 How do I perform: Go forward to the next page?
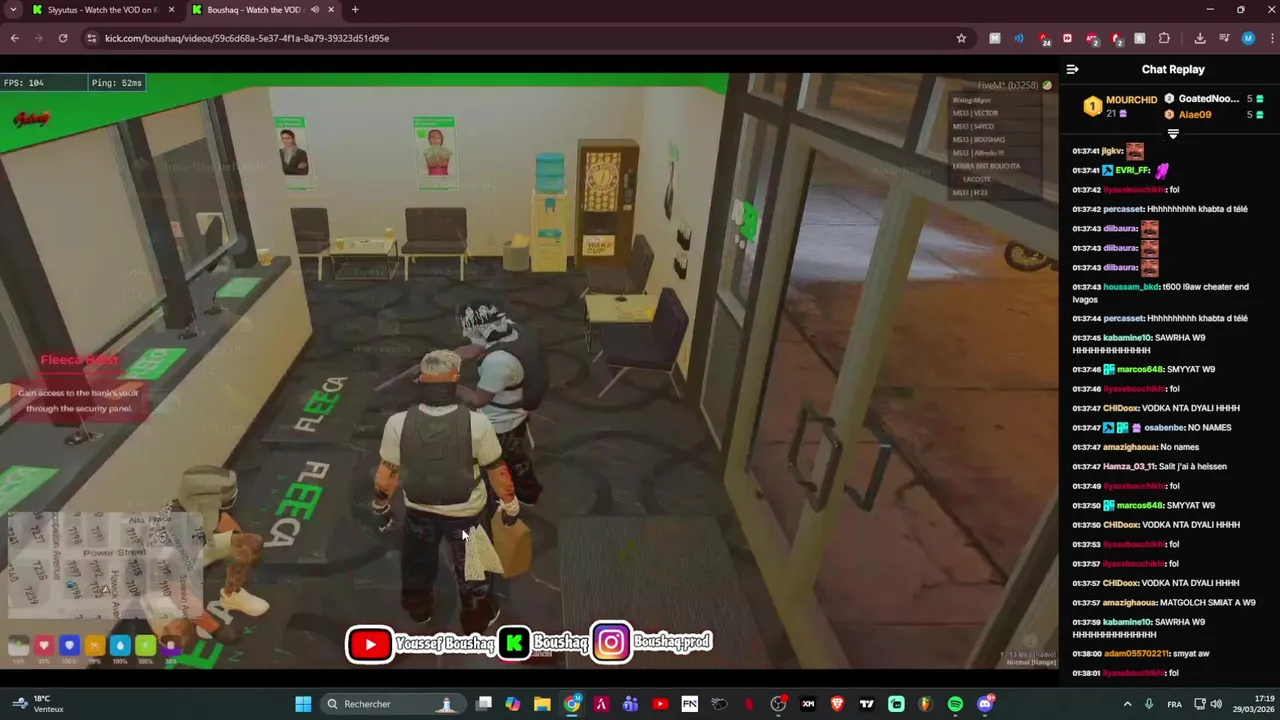(x=39, y=38)
